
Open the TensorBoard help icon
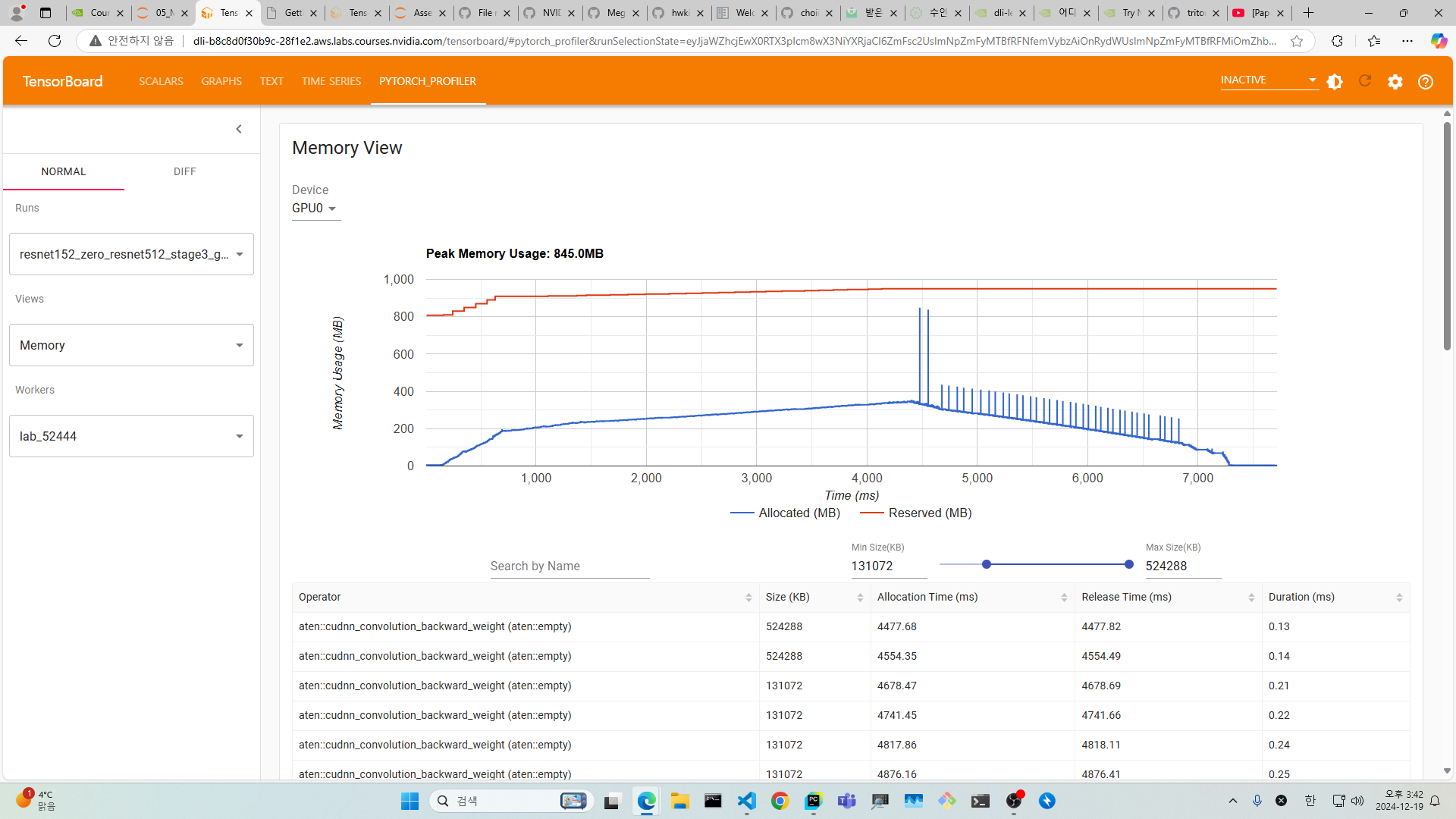(1426, 82)
